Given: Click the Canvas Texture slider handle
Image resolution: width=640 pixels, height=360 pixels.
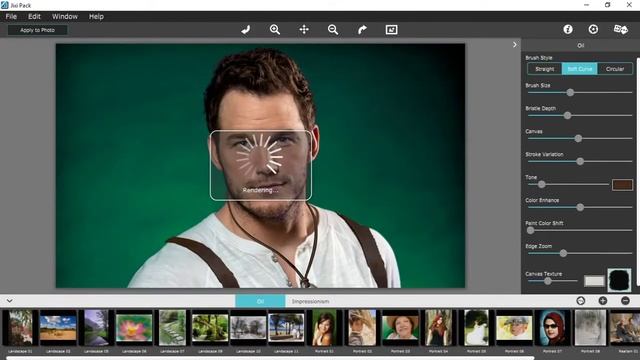Looking at the screenshot, I should click(548, 281).
